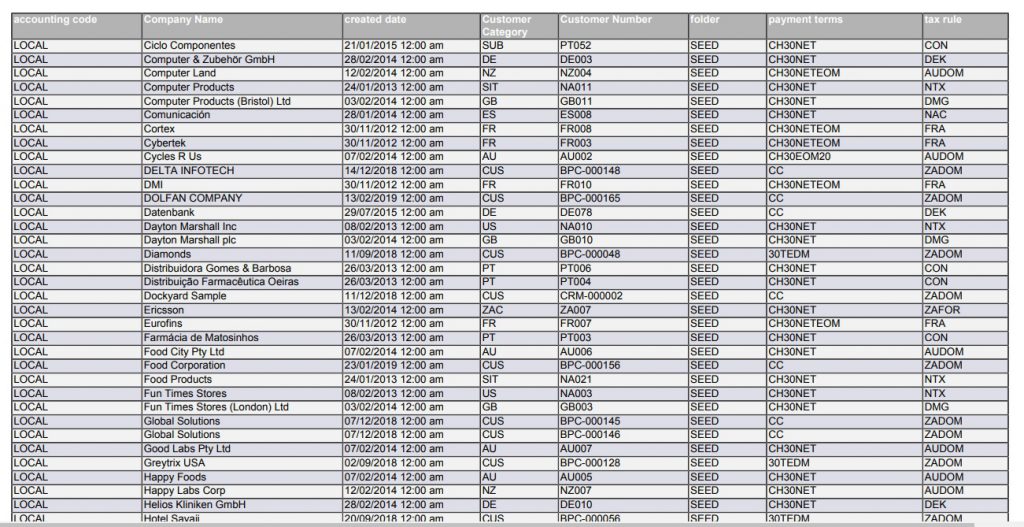Select the Happy Foods company cell
The height and width of the screenshot is (527, 1024).
pyautogui.click(x=242, y=477)
